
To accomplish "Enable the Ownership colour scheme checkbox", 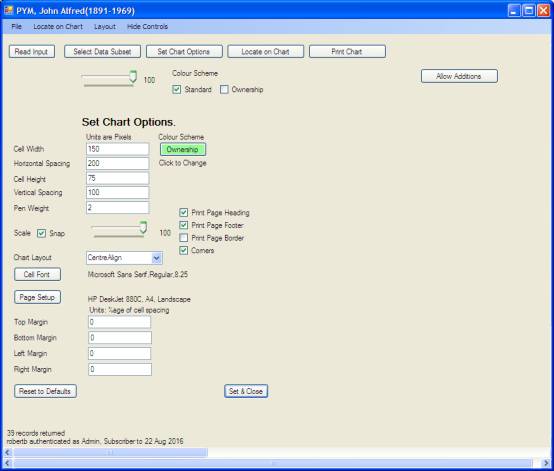I will (224, 89).
